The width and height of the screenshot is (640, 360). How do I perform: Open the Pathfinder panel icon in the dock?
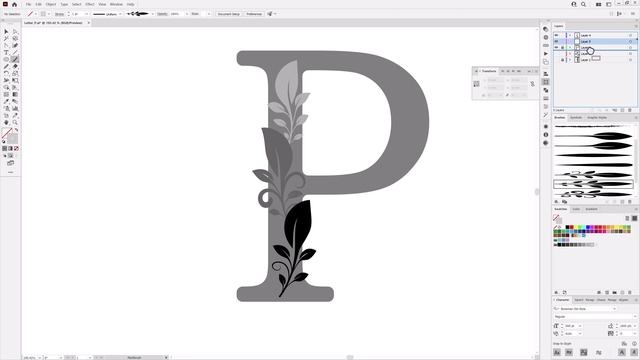[x=546, y=90]
